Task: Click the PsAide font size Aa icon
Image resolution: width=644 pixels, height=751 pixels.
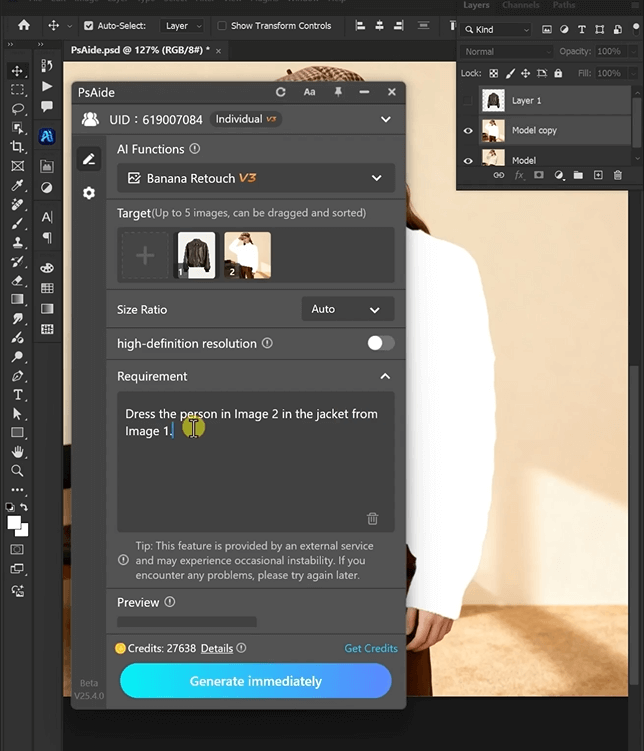Action: coord(309,92)
